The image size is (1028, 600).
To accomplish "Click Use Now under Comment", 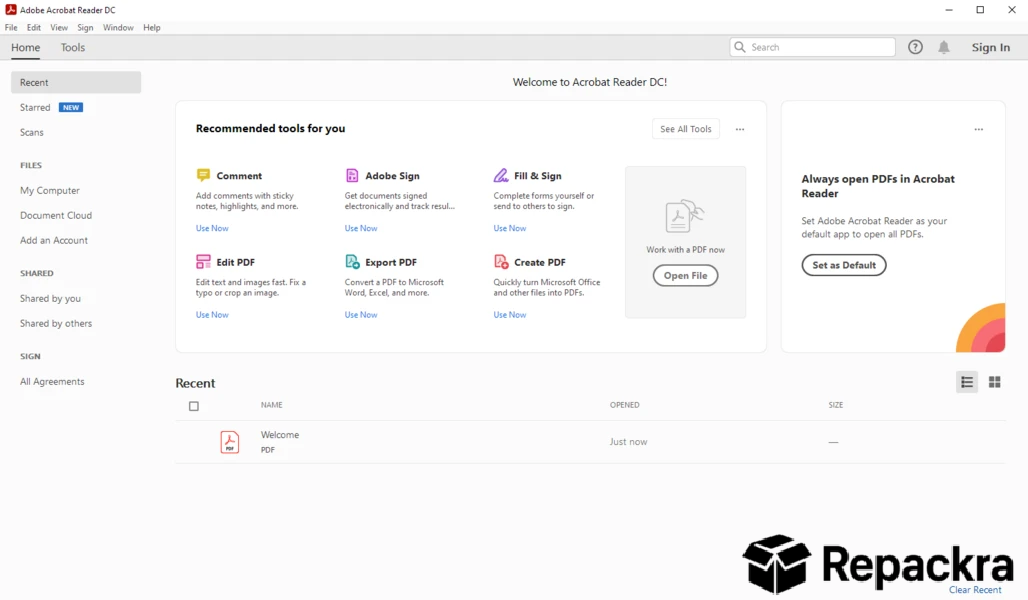I will [212, 228].
